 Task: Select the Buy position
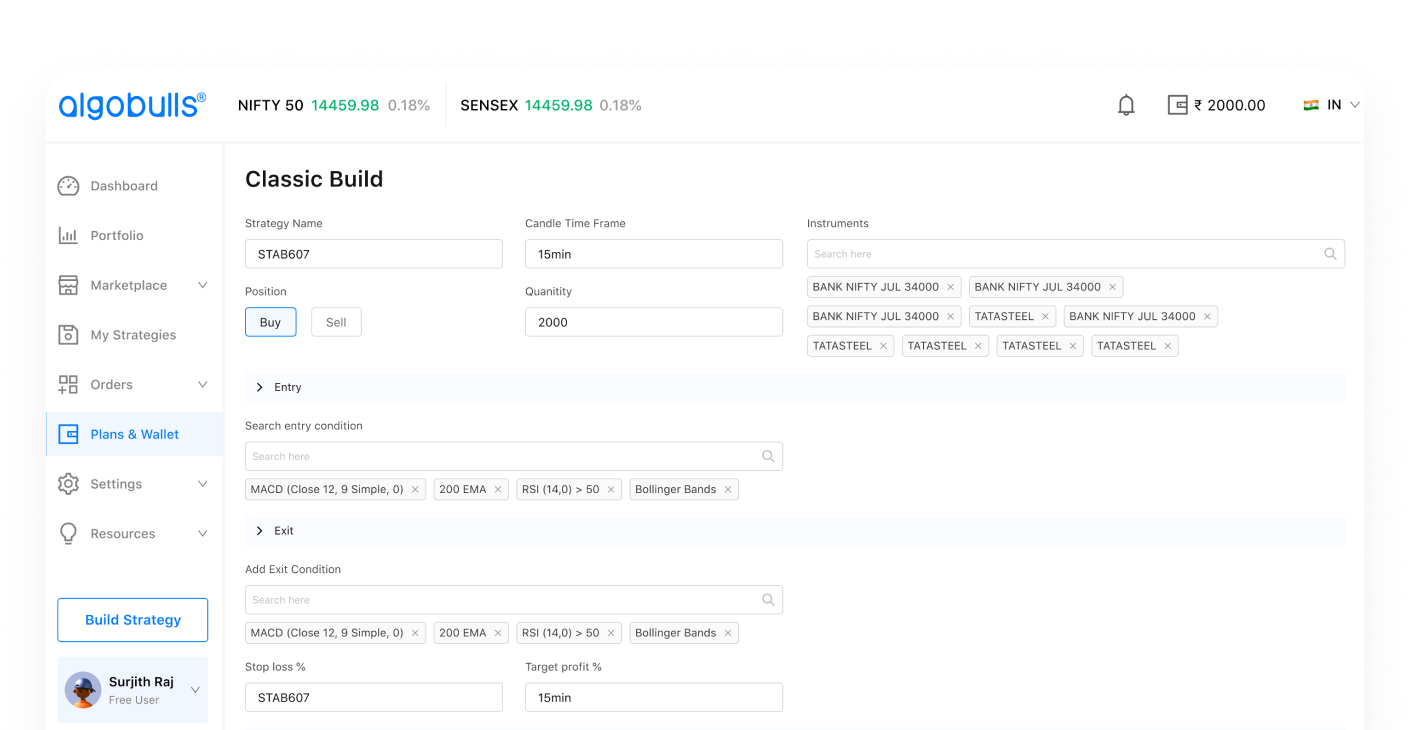point(271,322)
